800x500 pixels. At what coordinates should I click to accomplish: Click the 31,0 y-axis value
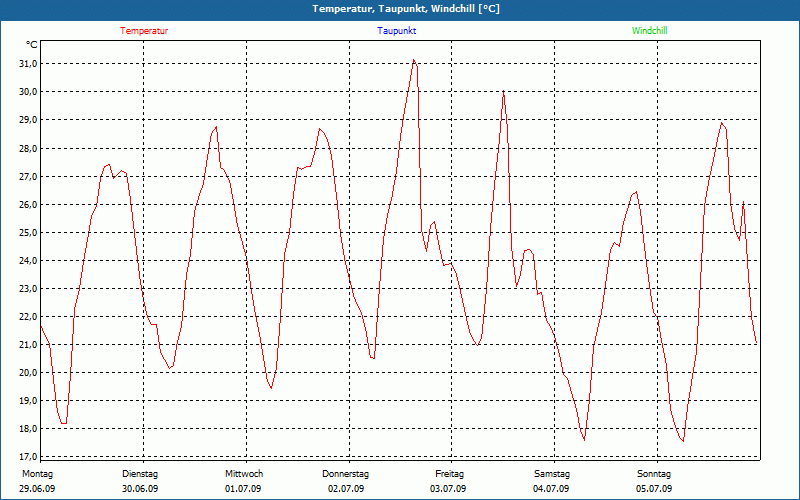click(27, 64)
